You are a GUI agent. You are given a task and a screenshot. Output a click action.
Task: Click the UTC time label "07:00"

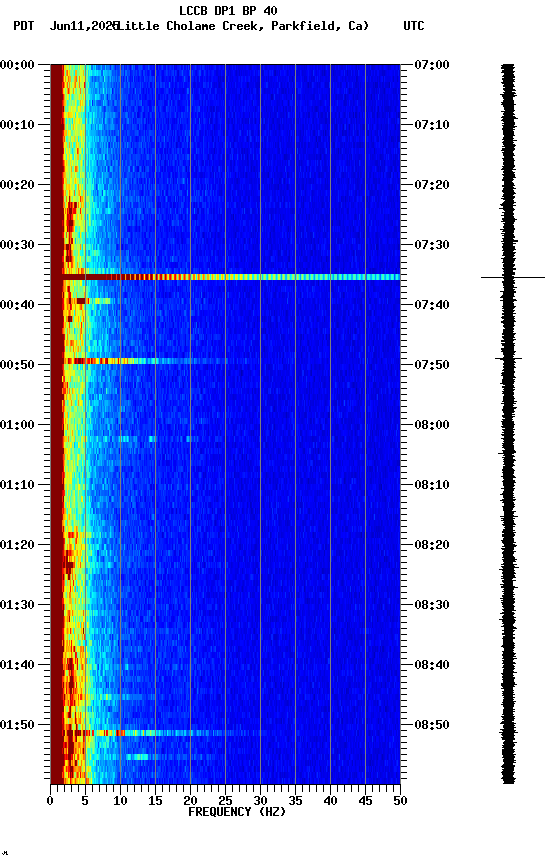click(432, 65)
